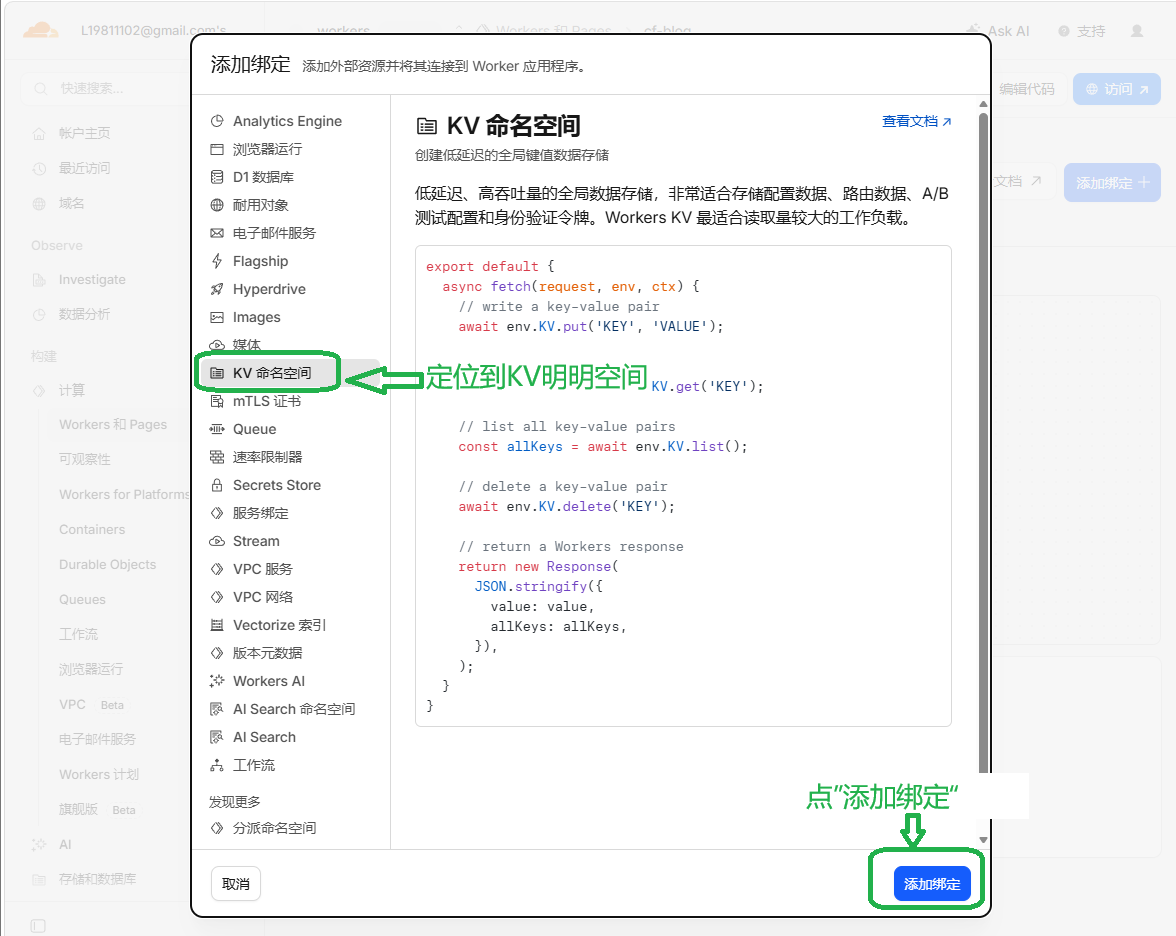Open 可观察性 in sidebar
This screenshot has height=936, width=1176.
tap(85, 459)
